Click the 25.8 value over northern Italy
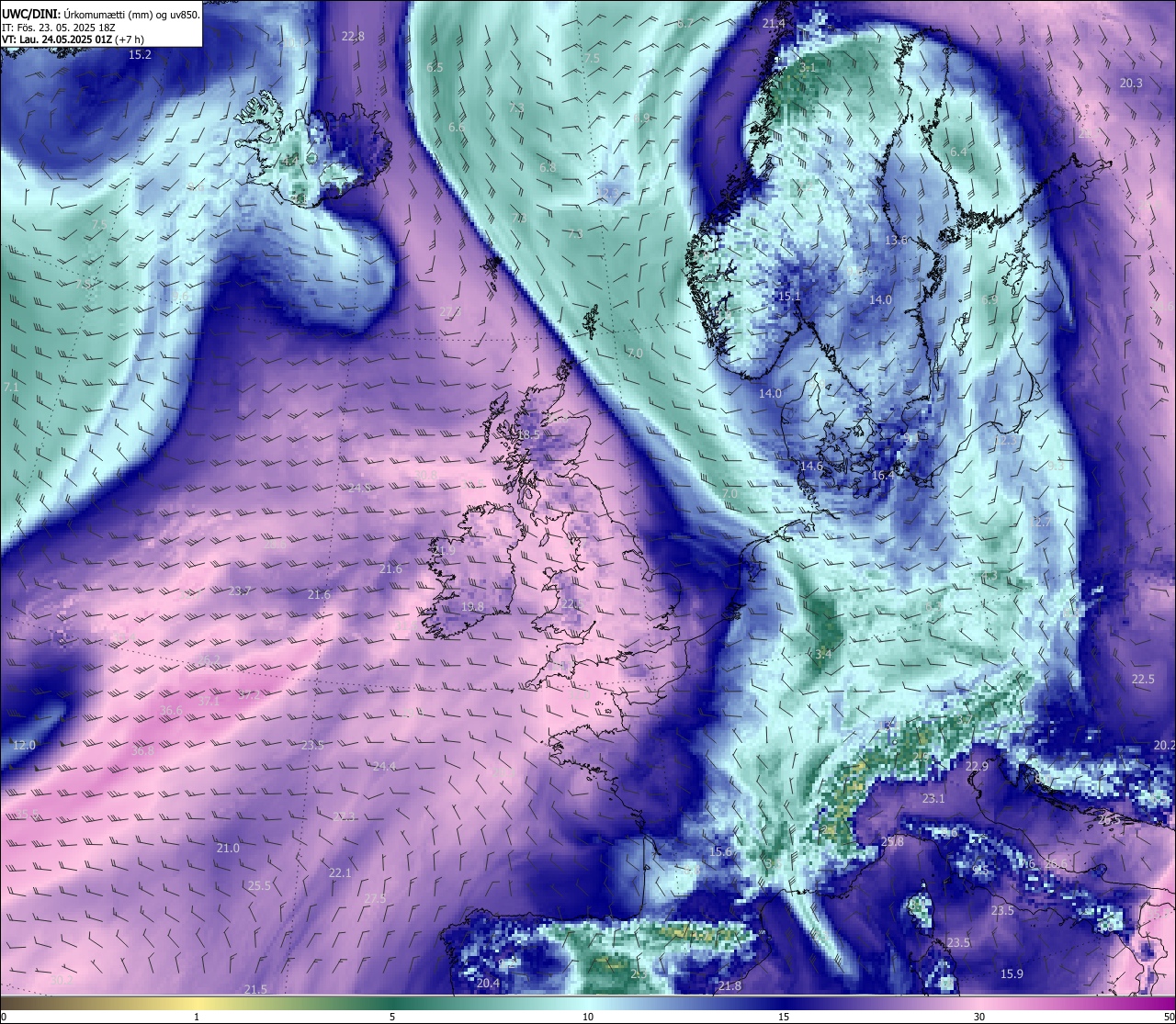Image resolution: width=1176 pixels, height=1024 pixels. pos(892,842)
